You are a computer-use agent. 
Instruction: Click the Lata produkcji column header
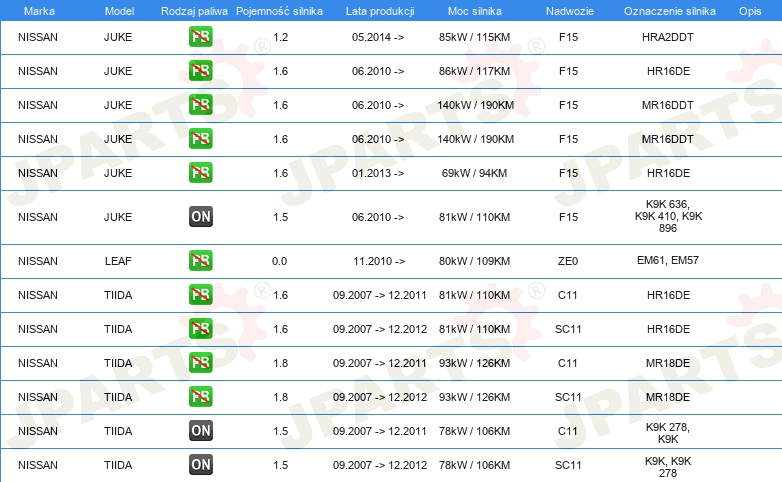click(380, 11)
